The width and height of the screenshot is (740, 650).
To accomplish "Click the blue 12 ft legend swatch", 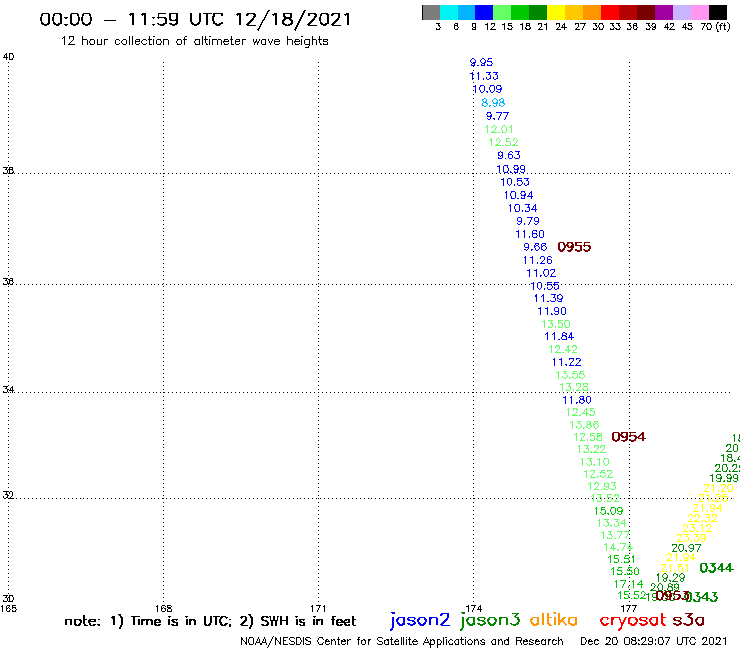I will (x=484, y=12).
